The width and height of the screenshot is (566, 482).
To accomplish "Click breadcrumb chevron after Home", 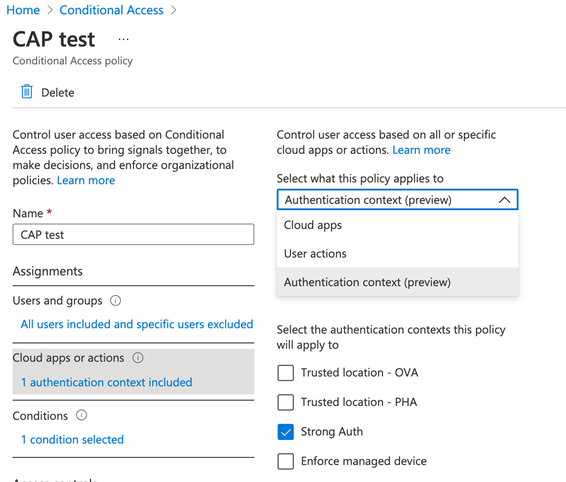I will (49, 10).
